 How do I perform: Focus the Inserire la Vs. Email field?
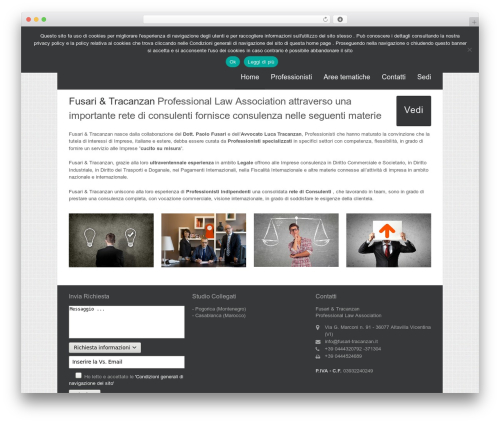(x=127, y=362)
